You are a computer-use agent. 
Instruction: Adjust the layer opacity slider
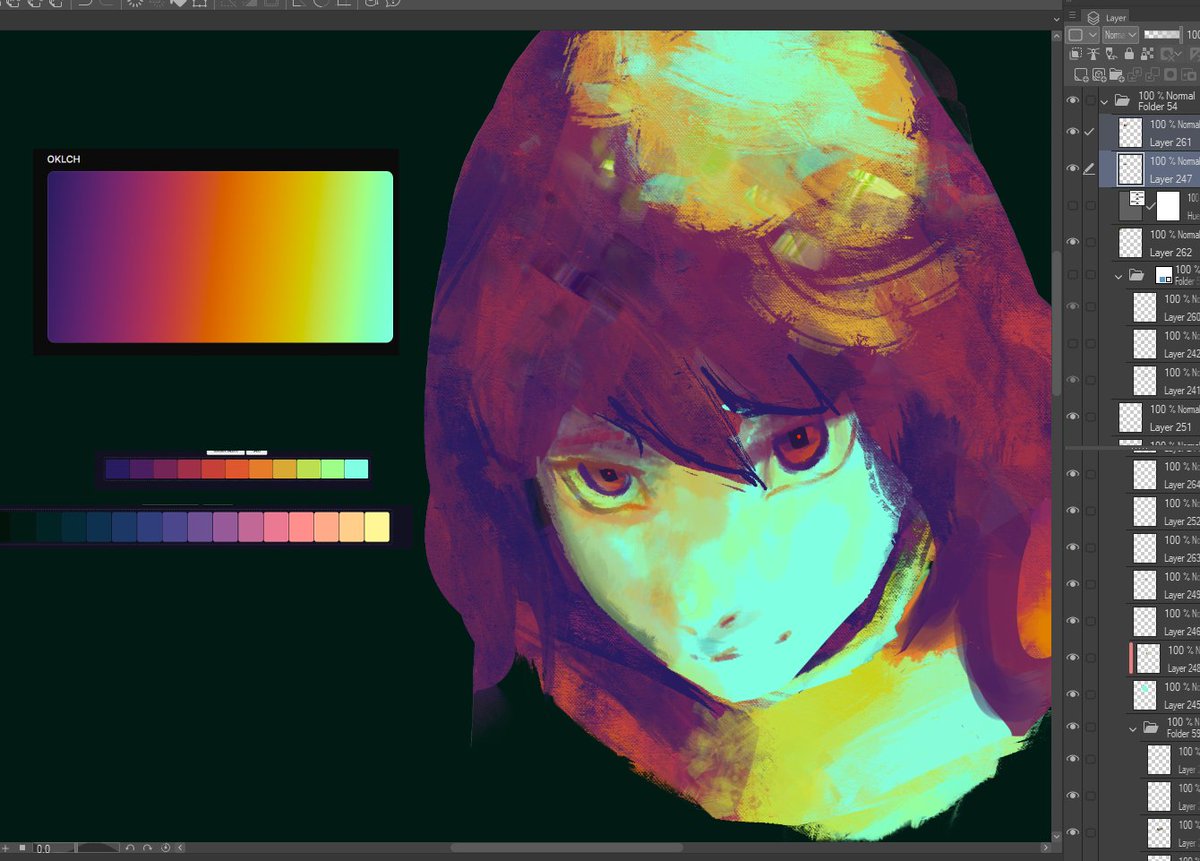coord(1163,34)
